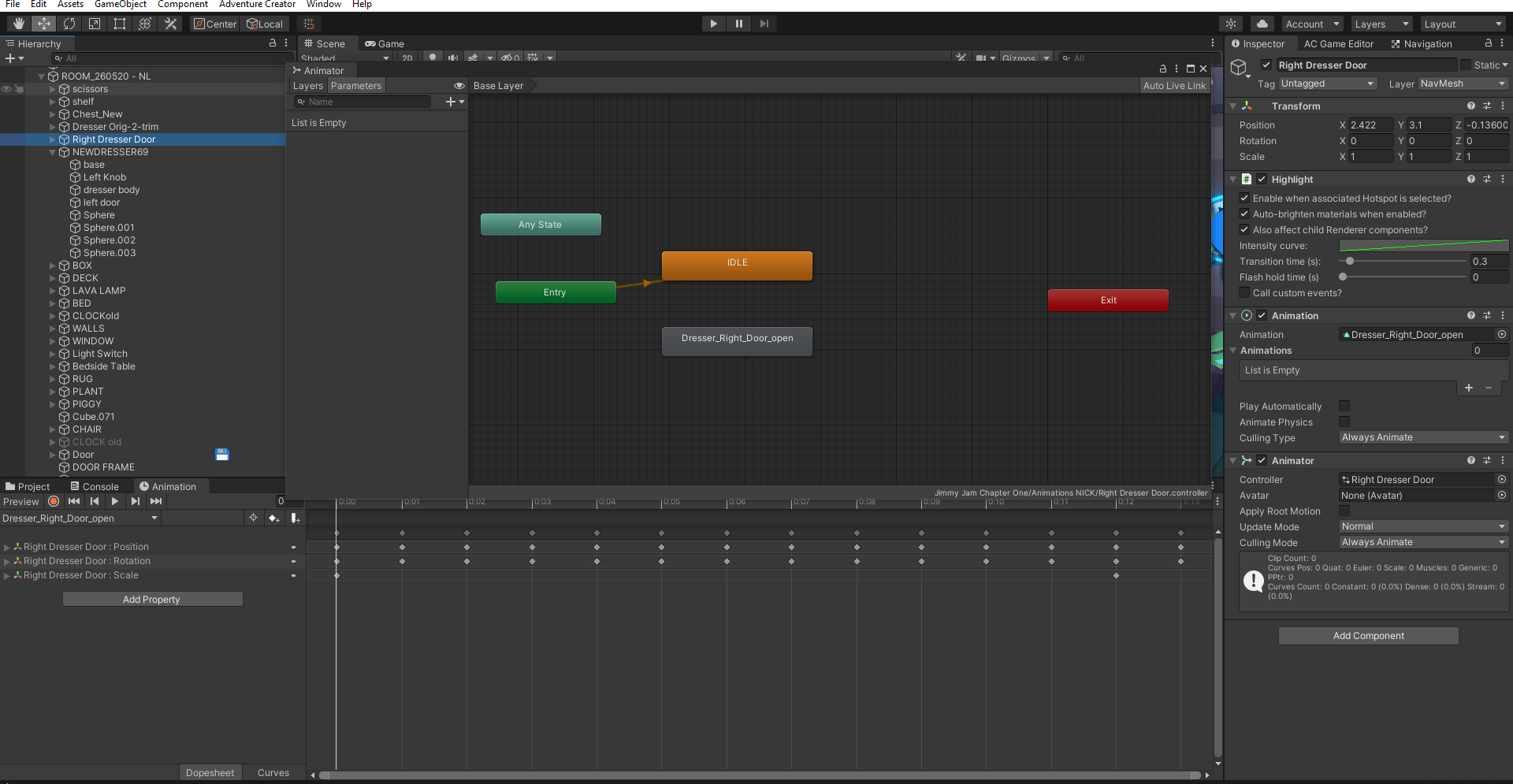Click the Add Component button

coord(1369,636)
